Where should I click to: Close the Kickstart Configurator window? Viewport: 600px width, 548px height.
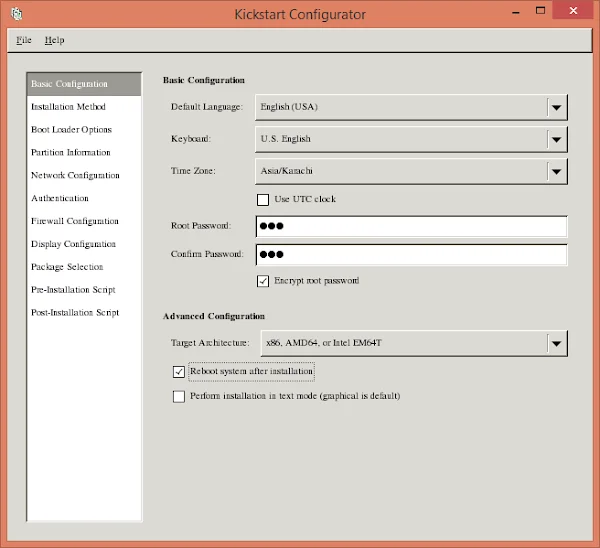tap(573, 11)
